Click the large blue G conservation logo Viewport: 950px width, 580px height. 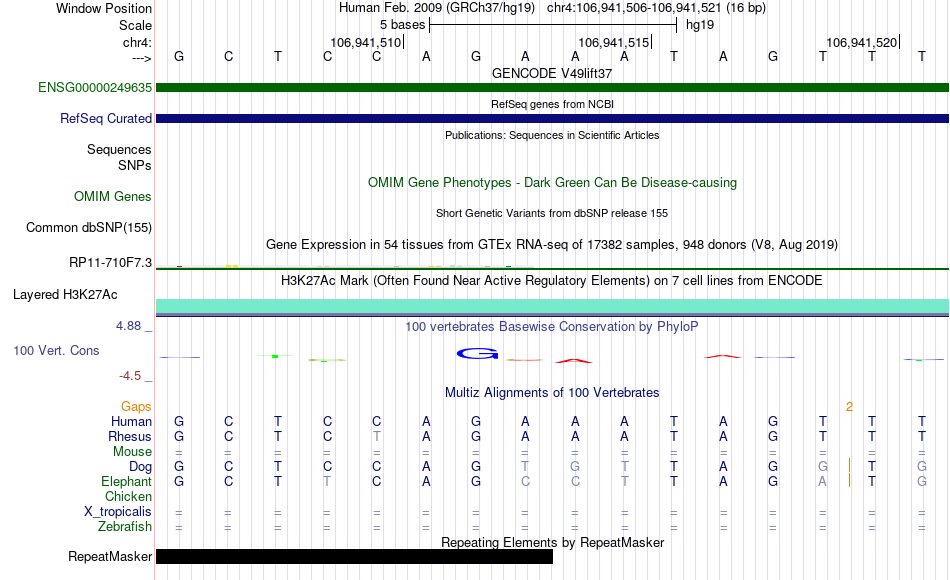477,353
